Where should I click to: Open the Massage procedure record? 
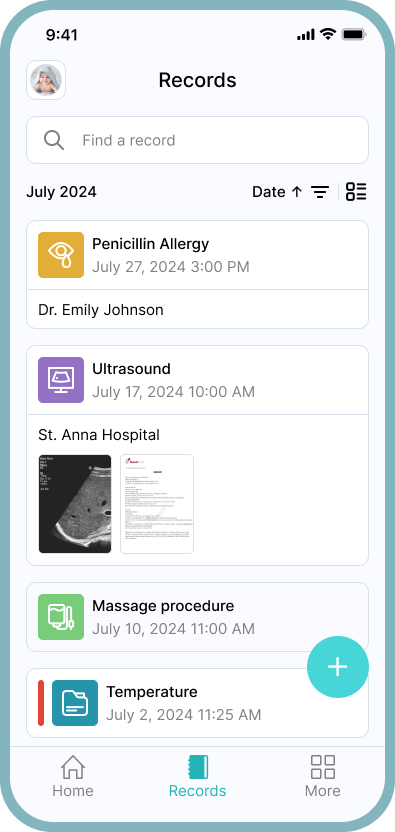(x=198, y=617)
